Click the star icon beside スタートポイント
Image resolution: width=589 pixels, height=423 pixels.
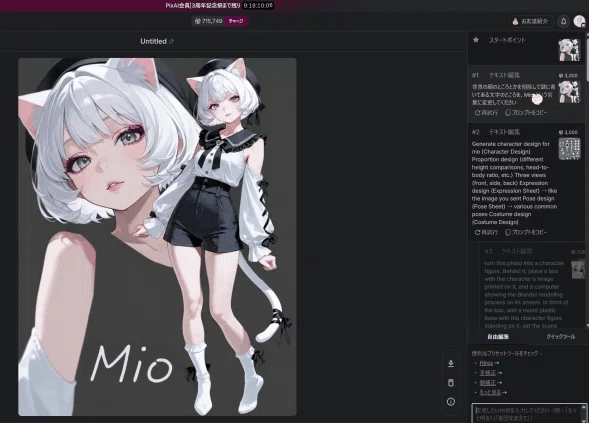pyautogui.click(x=476, y=40)
